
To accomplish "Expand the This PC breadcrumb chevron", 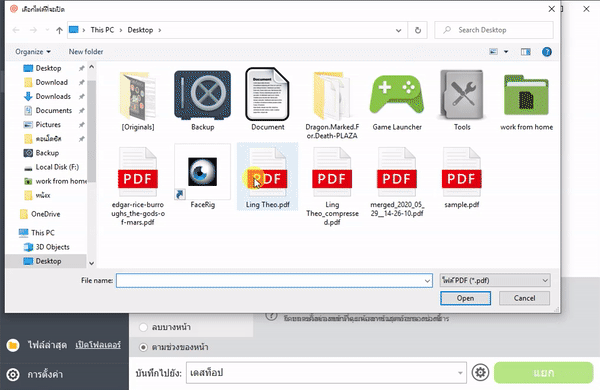I will click(121, 30).
